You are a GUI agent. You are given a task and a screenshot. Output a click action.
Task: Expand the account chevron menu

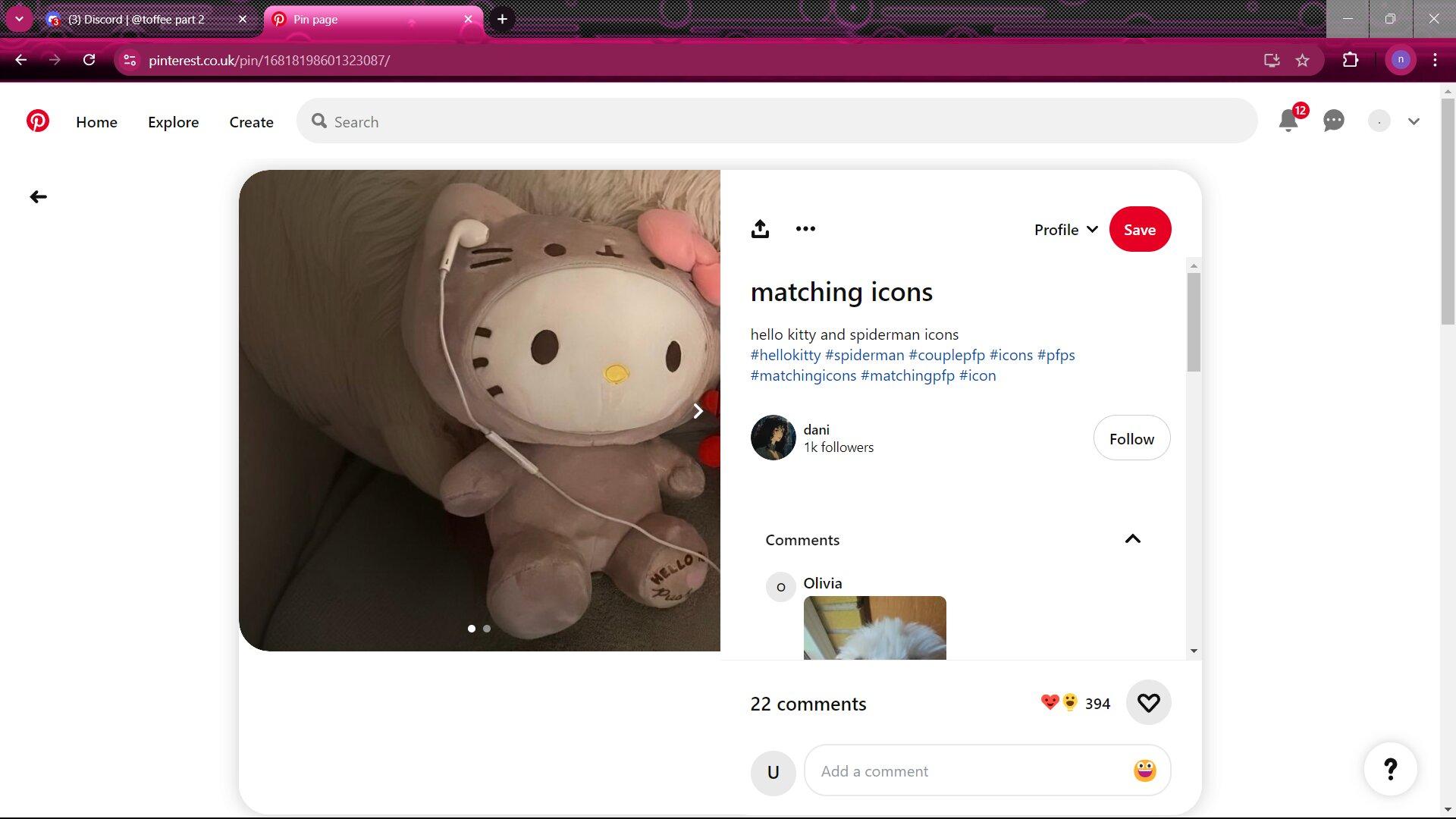coord(1414,121)
